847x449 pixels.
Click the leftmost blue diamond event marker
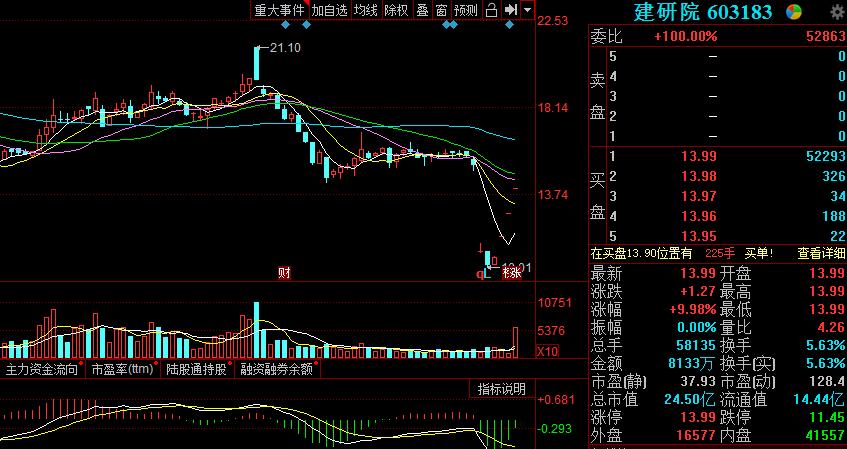[286, 24]
